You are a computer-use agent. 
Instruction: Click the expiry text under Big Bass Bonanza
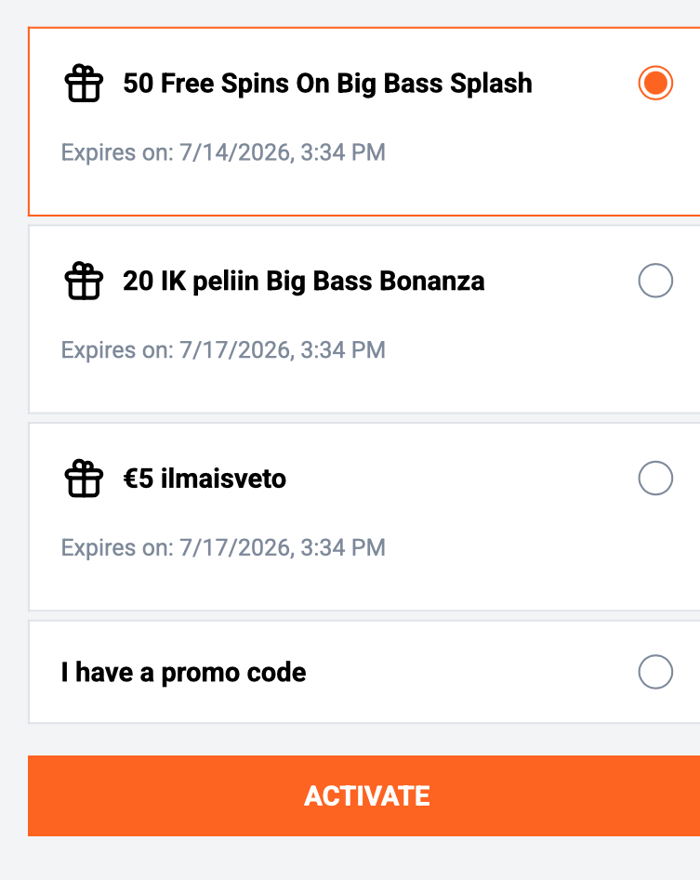(223, 350)
